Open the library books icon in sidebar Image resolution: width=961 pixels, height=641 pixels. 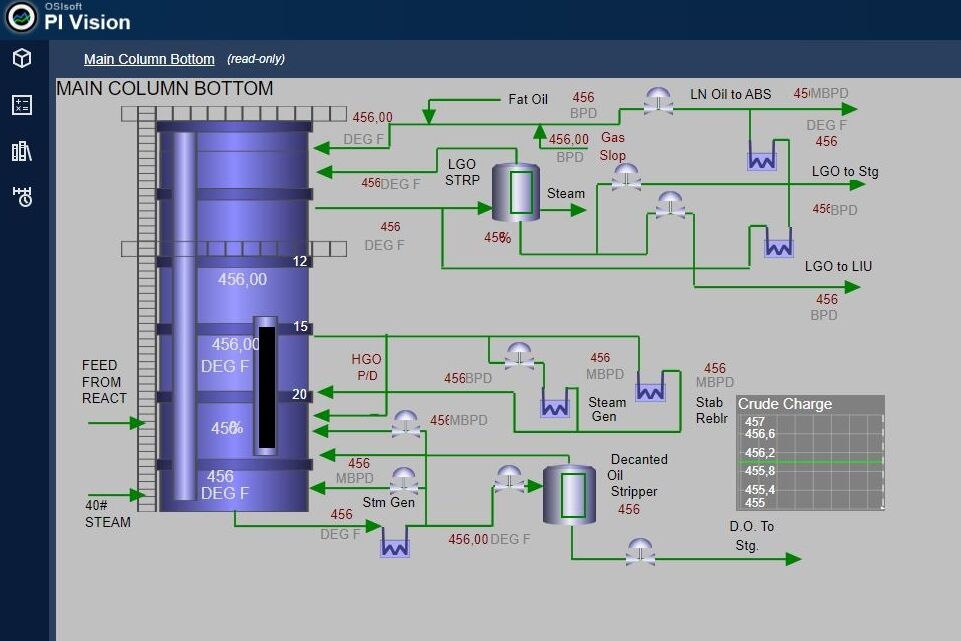click(22, 151)
